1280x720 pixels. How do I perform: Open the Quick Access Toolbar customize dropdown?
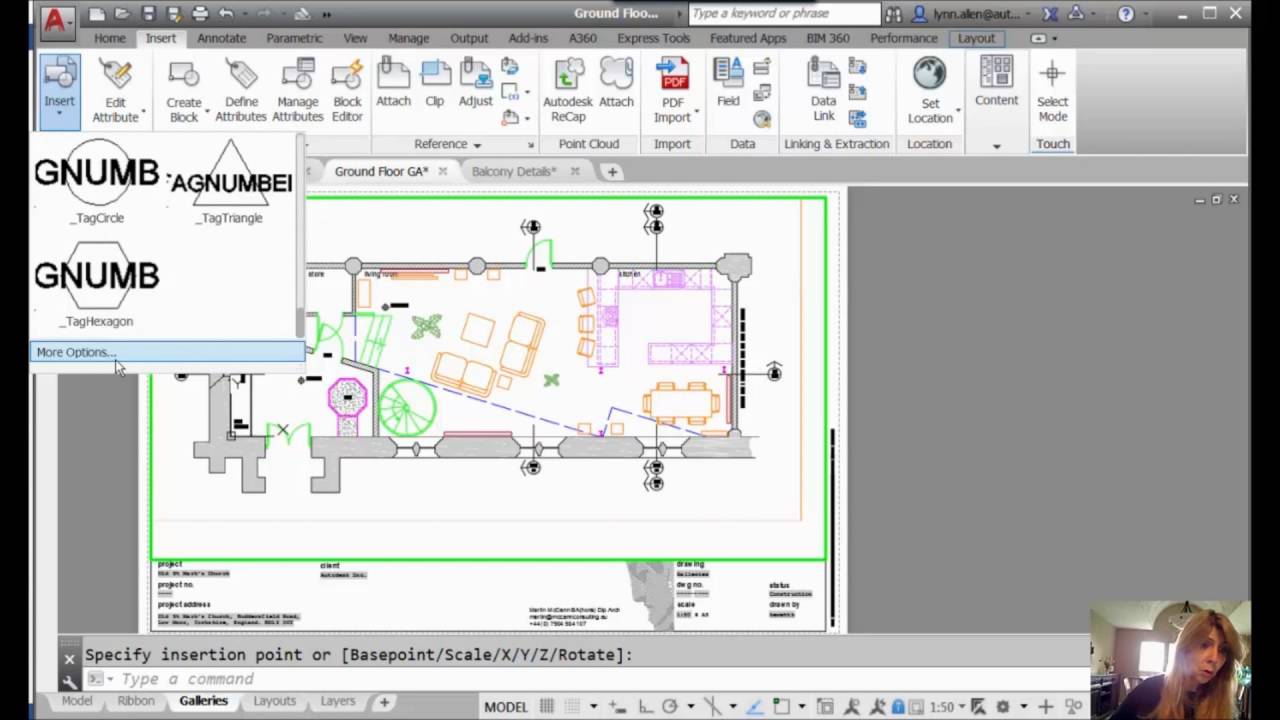coord(327,14)
